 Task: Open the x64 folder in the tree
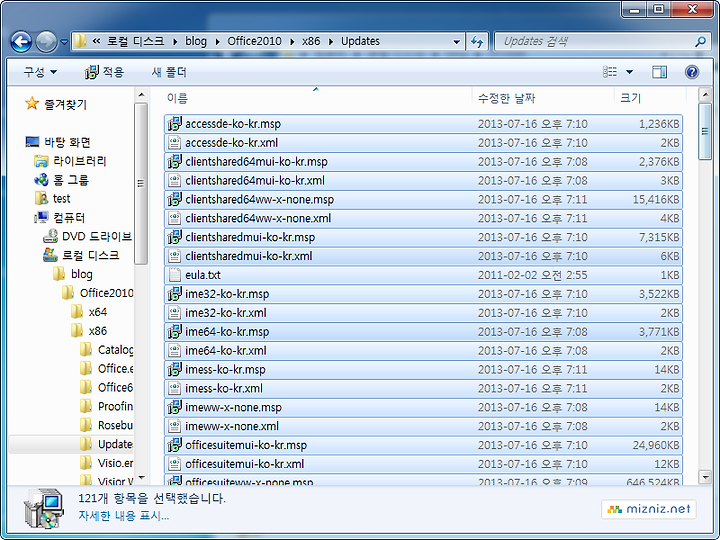(98, 312)
